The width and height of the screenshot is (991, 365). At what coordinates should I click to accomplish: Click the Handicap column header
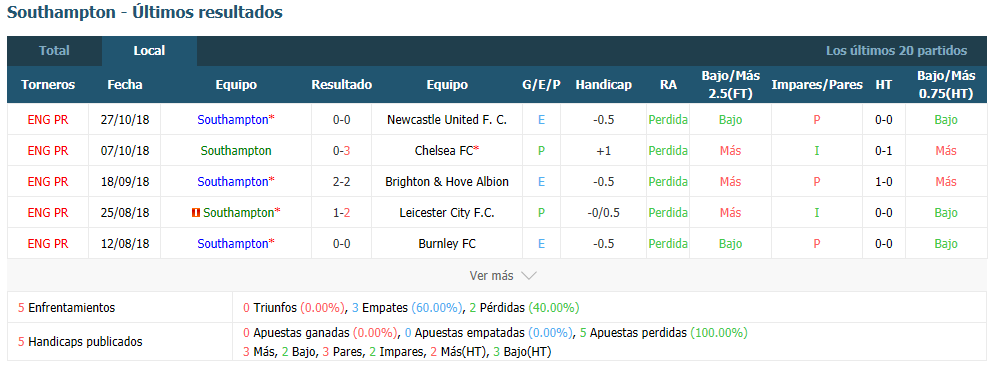click(x=604, y=85)
